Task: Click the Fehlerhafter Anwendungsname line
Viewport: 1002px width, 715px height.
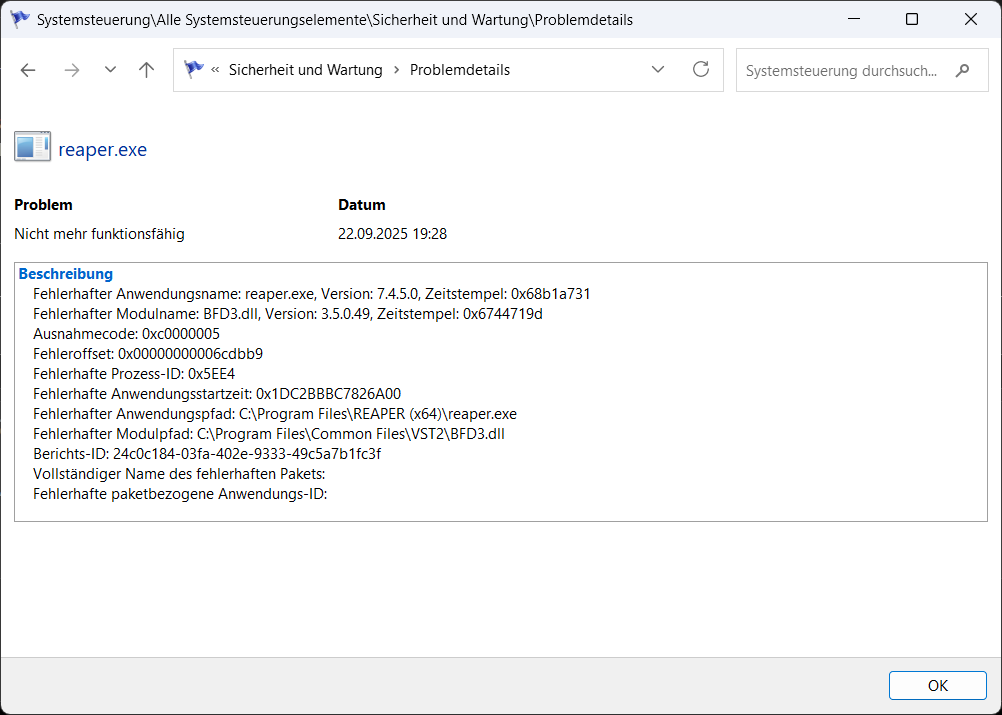Action: point(312,294)
